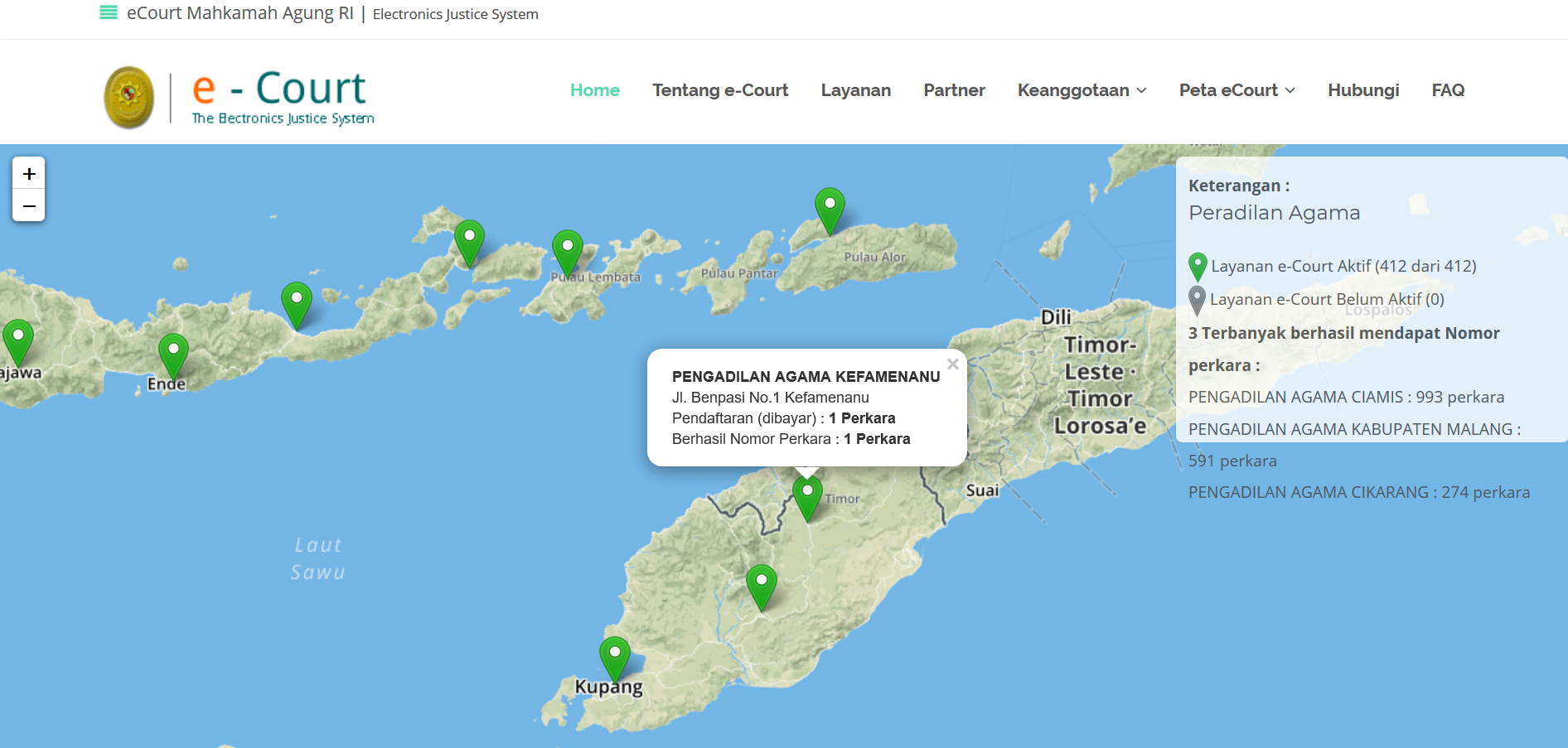Image resolution: width=1568 pixels, height=748 pixels.
Task: Click the Laut Sawu sea label
Action: pos(318,558)
